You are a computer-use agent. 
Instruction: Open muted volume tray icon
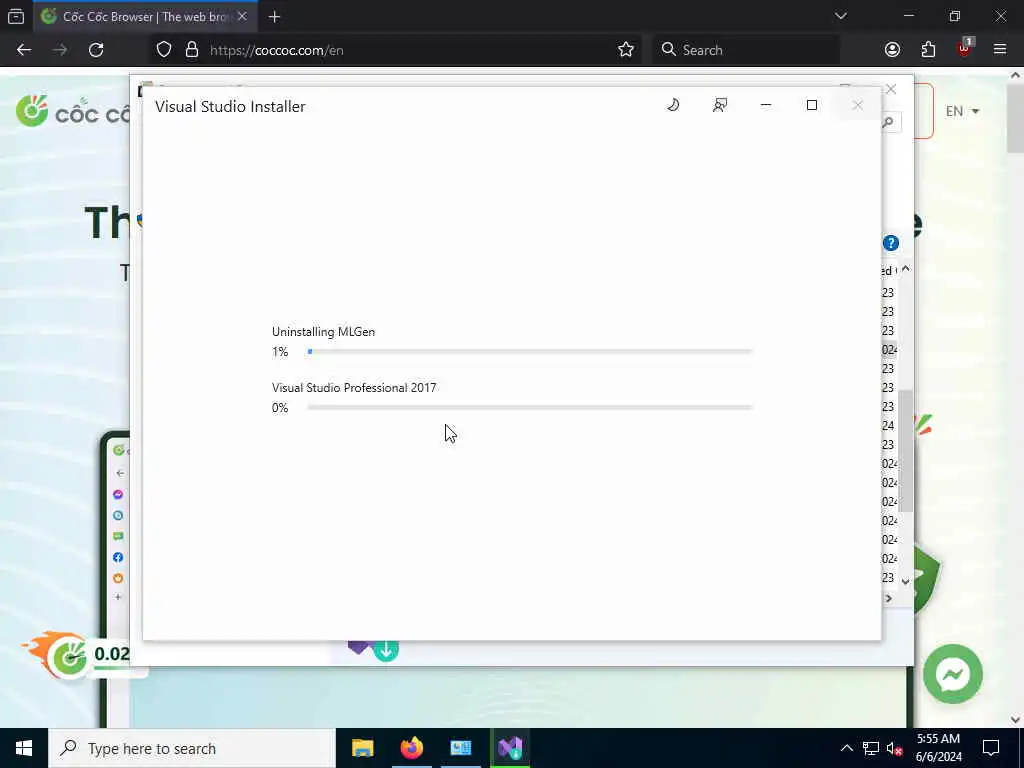895,749
